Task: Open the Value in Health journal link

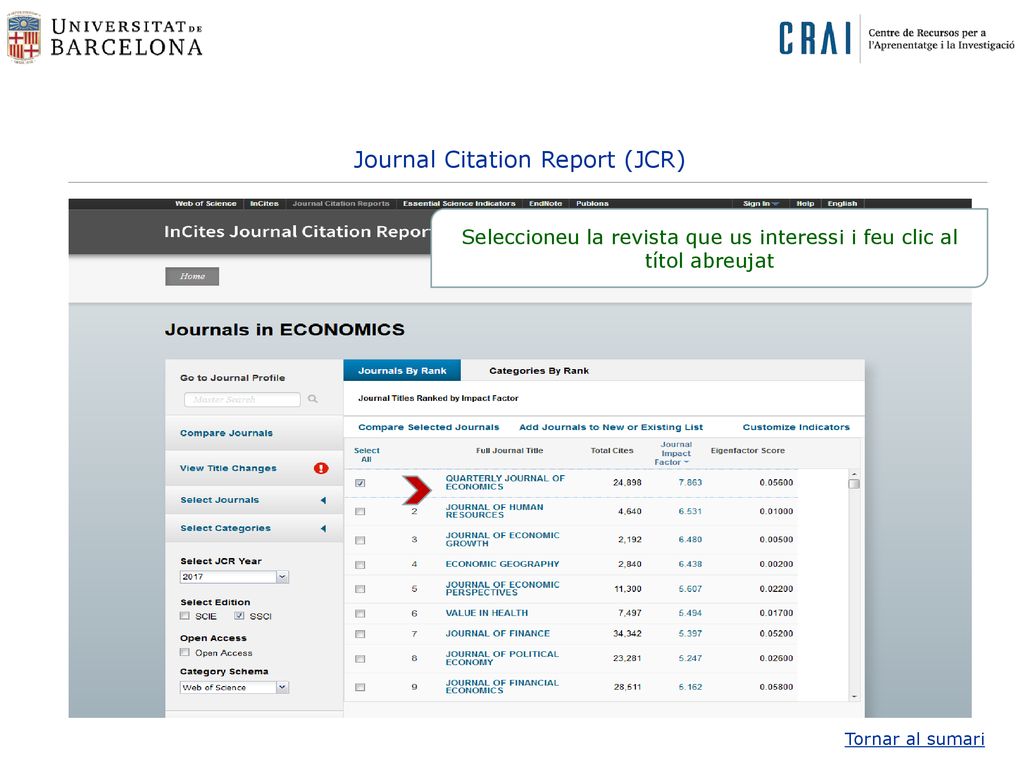Action: (x=487, y=613)
